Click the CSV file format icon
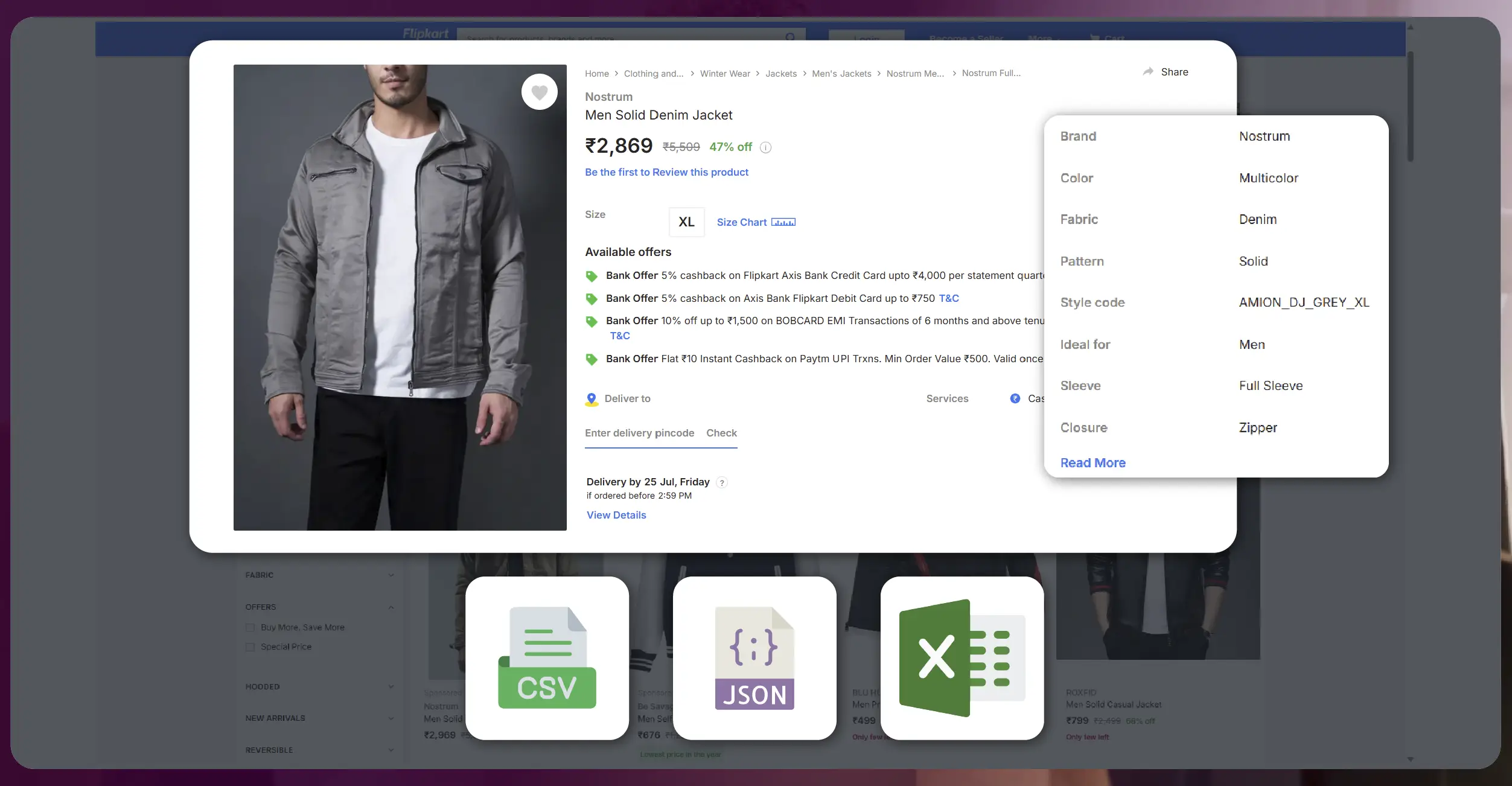1512x786 pixels. (x=547, y=658)
